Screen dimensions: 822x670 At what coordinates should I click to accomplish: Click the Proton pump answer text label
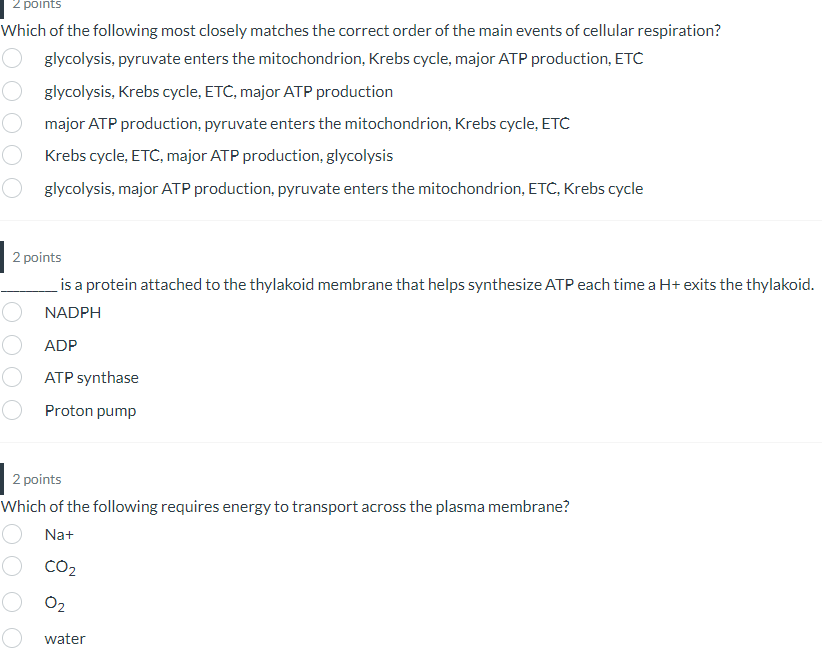pos(90,410)
